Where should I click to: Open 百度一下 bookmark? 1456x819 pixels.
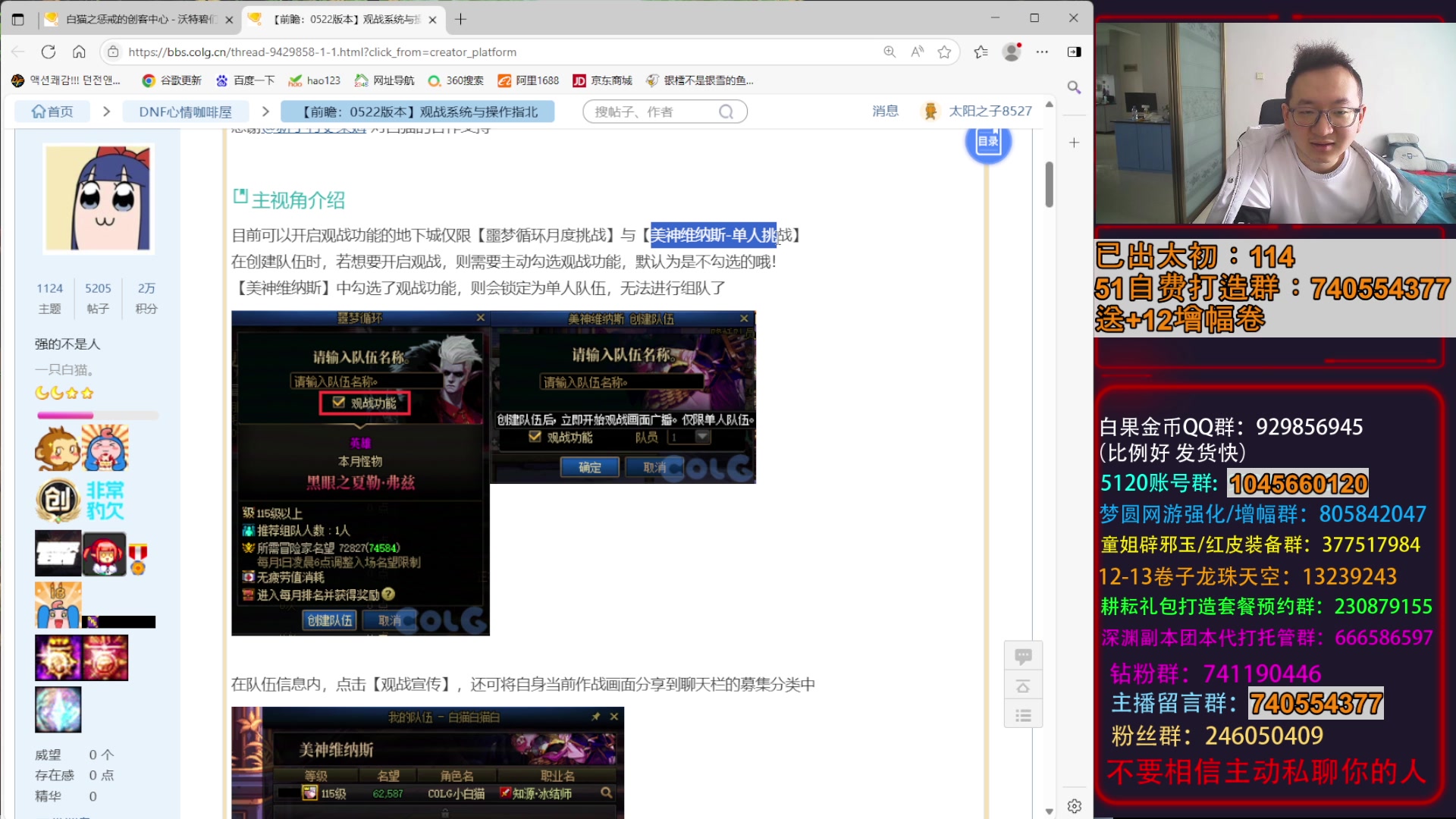244,80
